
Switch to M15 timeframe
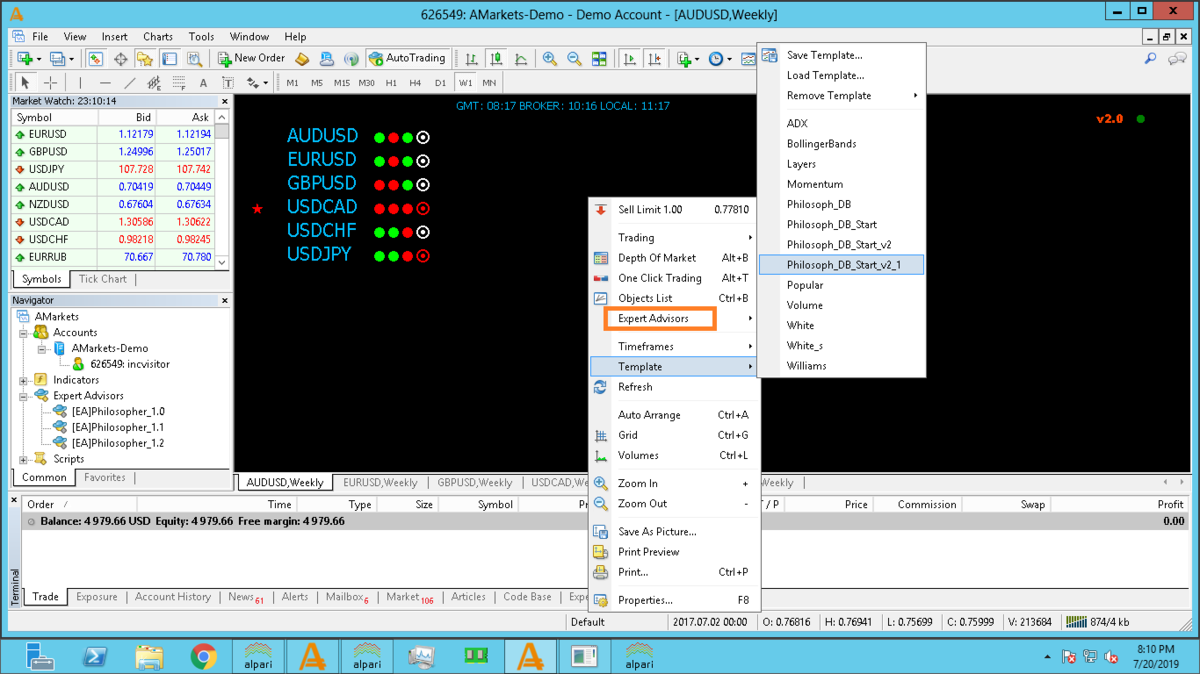click(342, 83)
